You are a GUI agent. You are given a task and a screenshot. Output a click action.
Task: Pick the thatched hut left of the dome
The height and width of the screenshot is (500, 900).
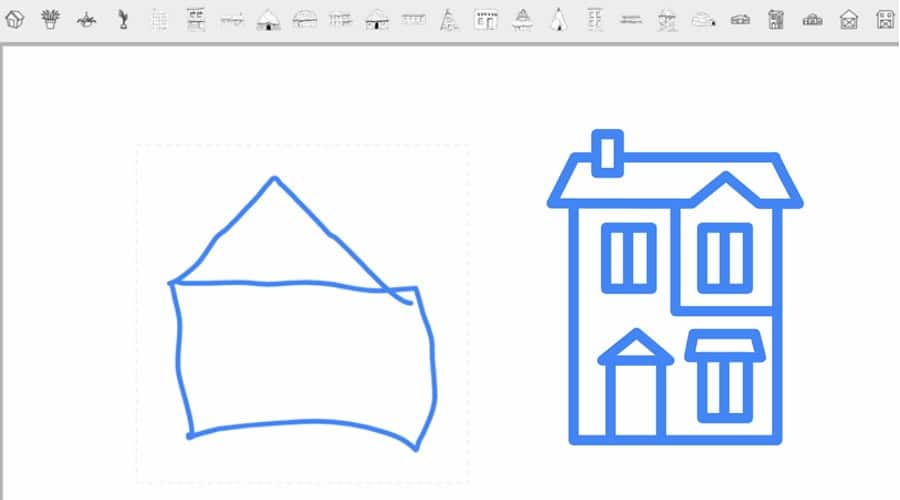[x=268, y=21]
